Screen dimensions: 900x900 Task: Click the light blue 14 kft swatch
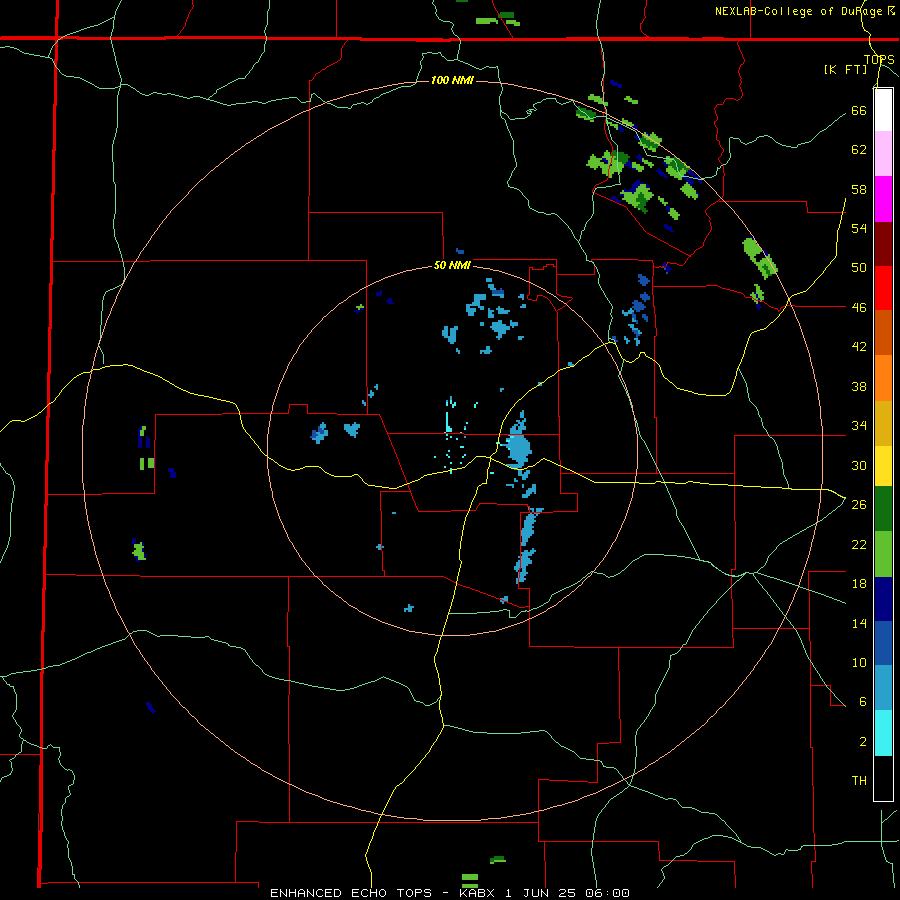pos(883,688)
